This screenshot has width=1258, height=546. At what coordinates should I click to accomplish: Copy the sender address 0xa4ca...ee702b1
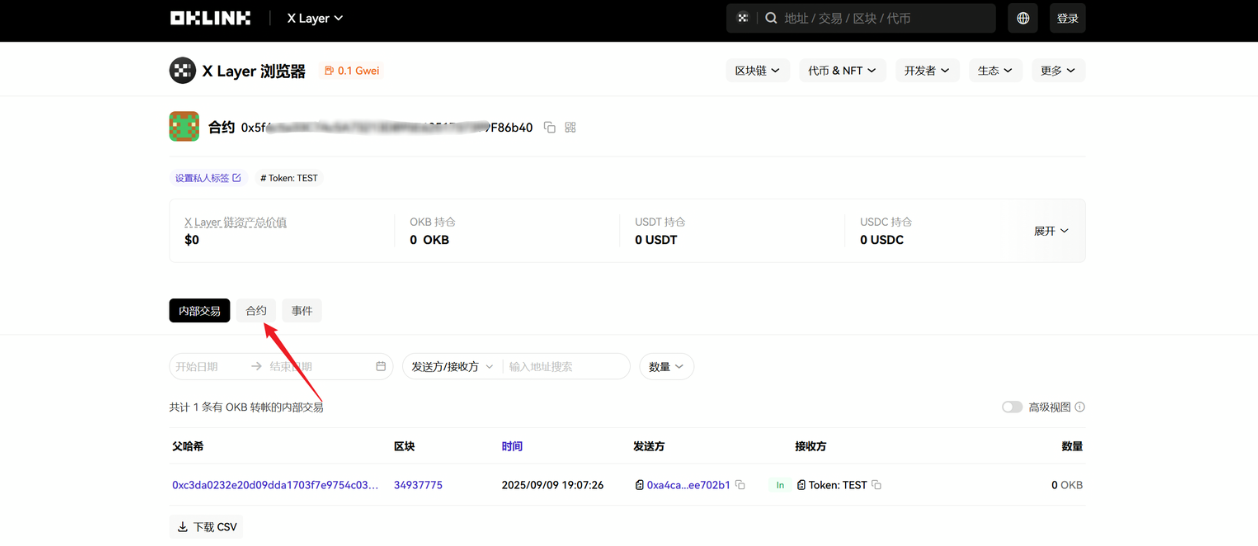click(740, 485)
